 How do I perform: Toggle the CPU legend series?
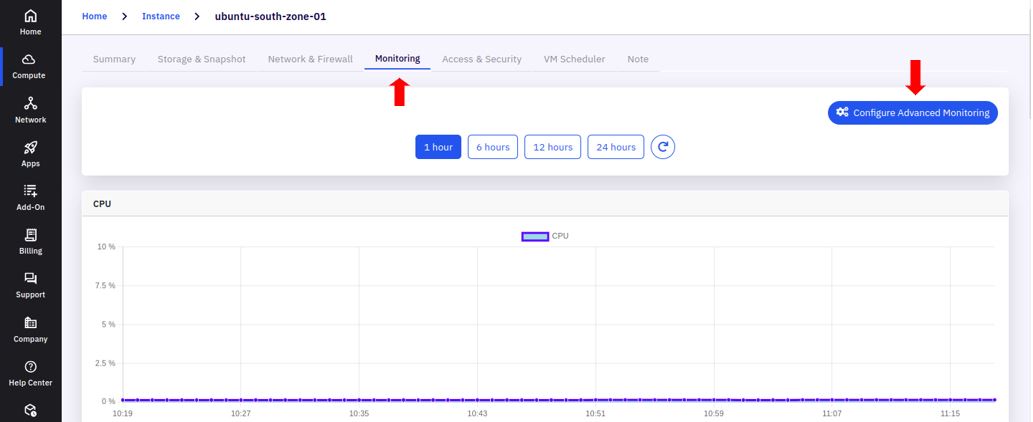(x=545, y=236)
